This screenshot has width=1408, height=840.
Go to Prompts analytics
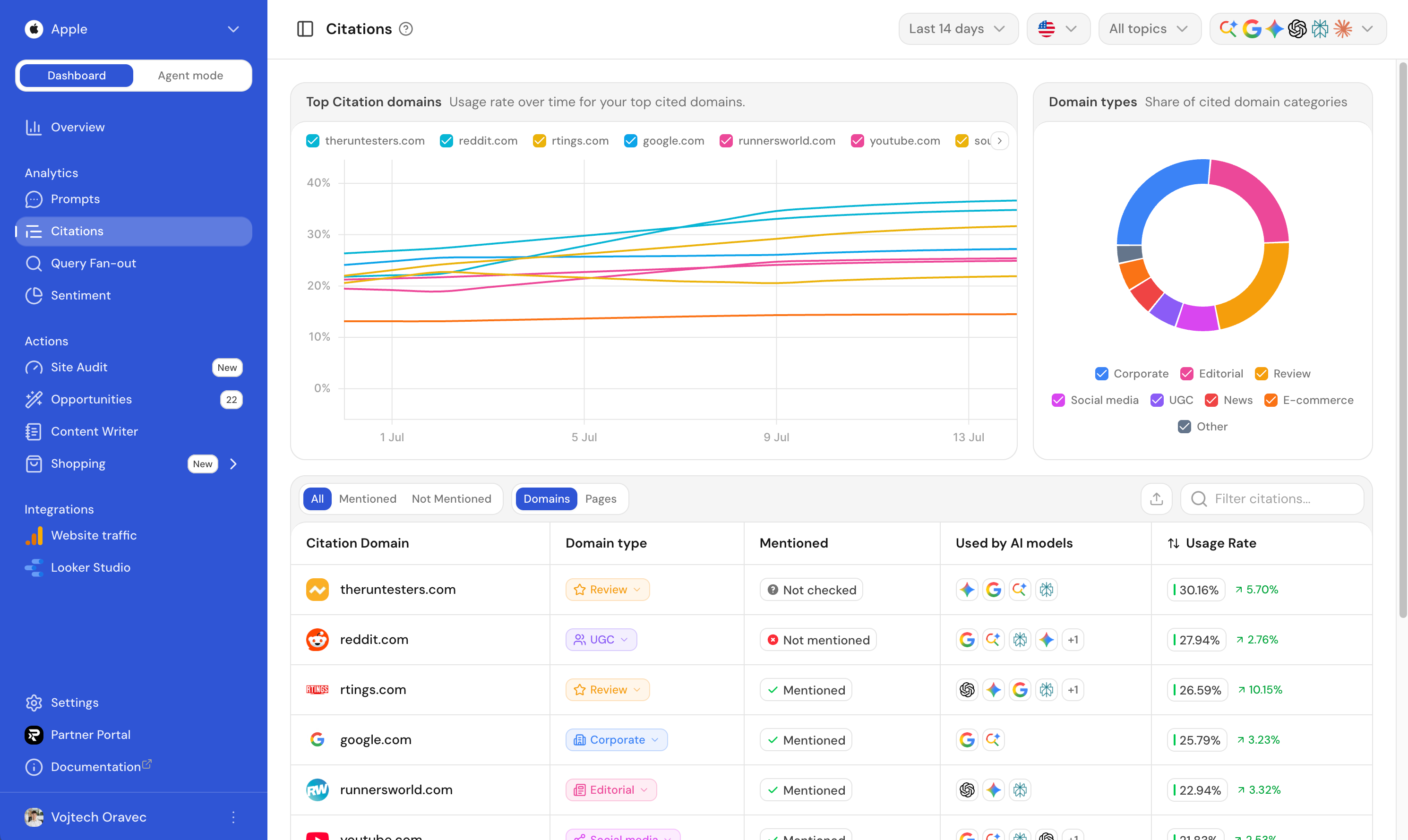(x=134, y=199)
